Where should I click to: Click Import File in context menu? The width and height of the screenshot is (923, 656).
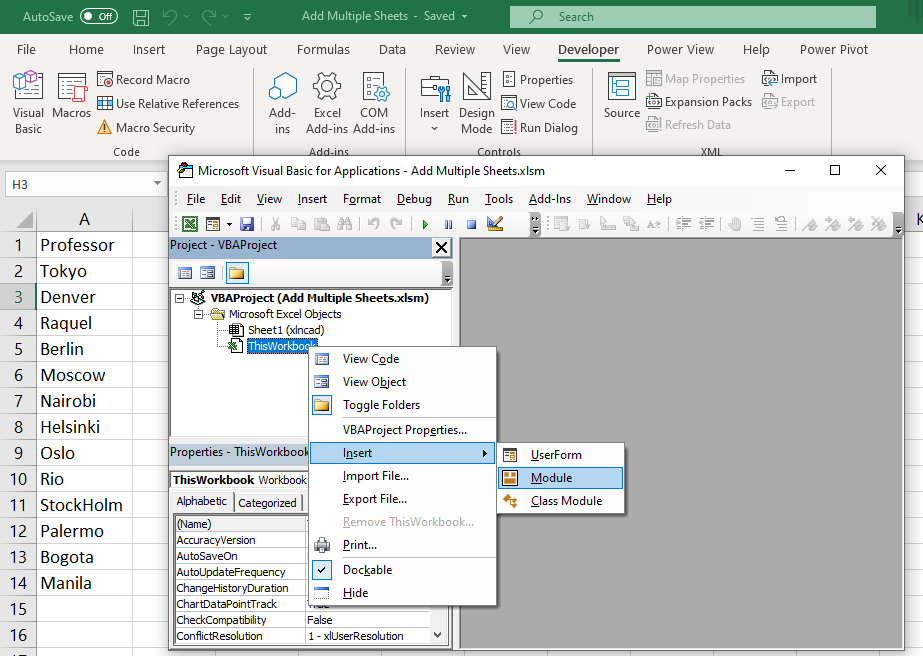pyautogui.click(x=403, y=476)
